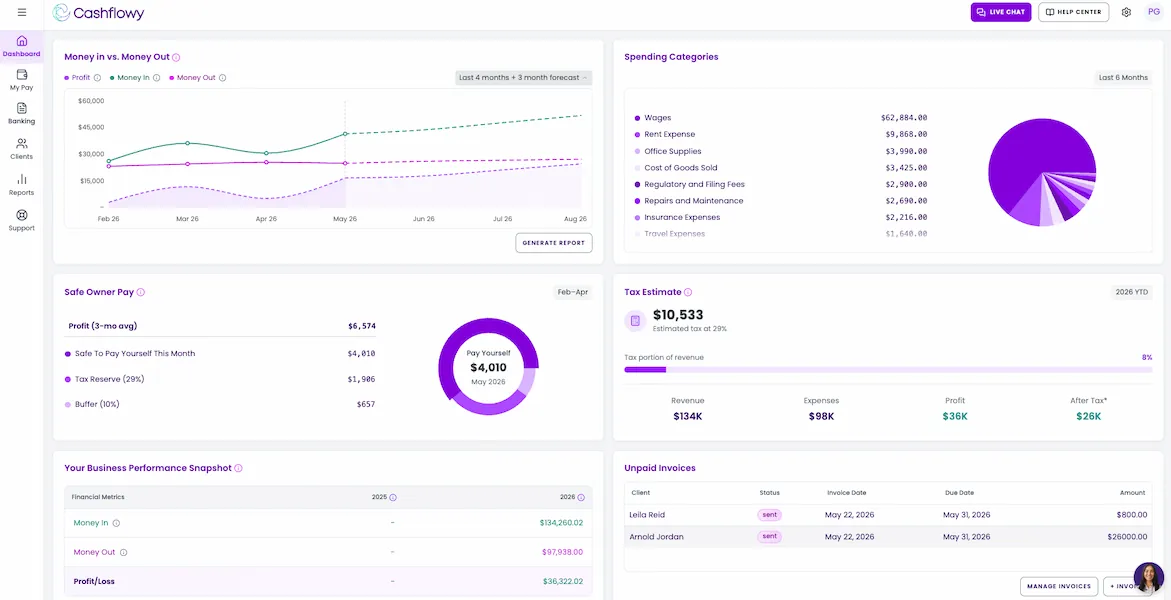Select Regulatory and Filing Fees category
1171x600 pixels.
coord(780,184)
